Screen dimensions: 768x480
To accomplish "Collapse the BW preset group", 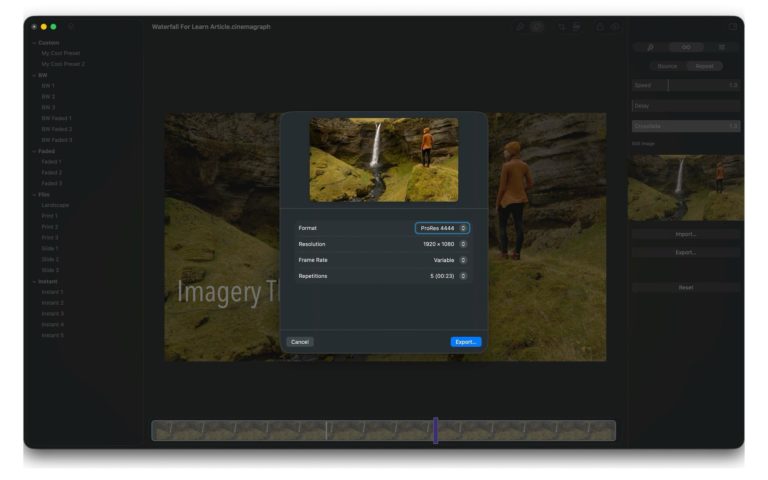I will [34, 75].
